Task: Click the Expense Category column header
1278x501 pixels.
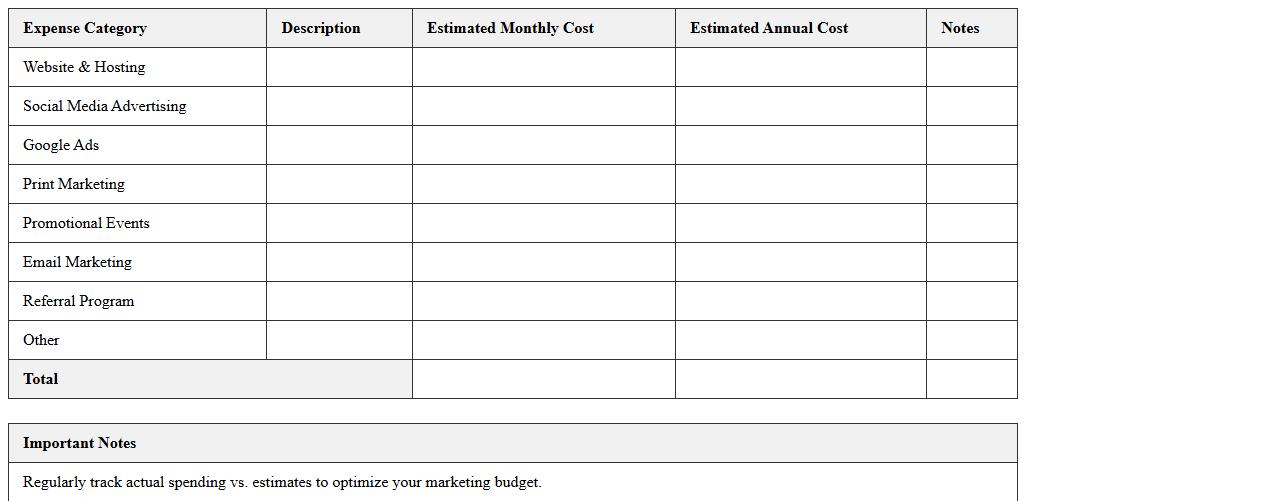Action: pos(85,28)
